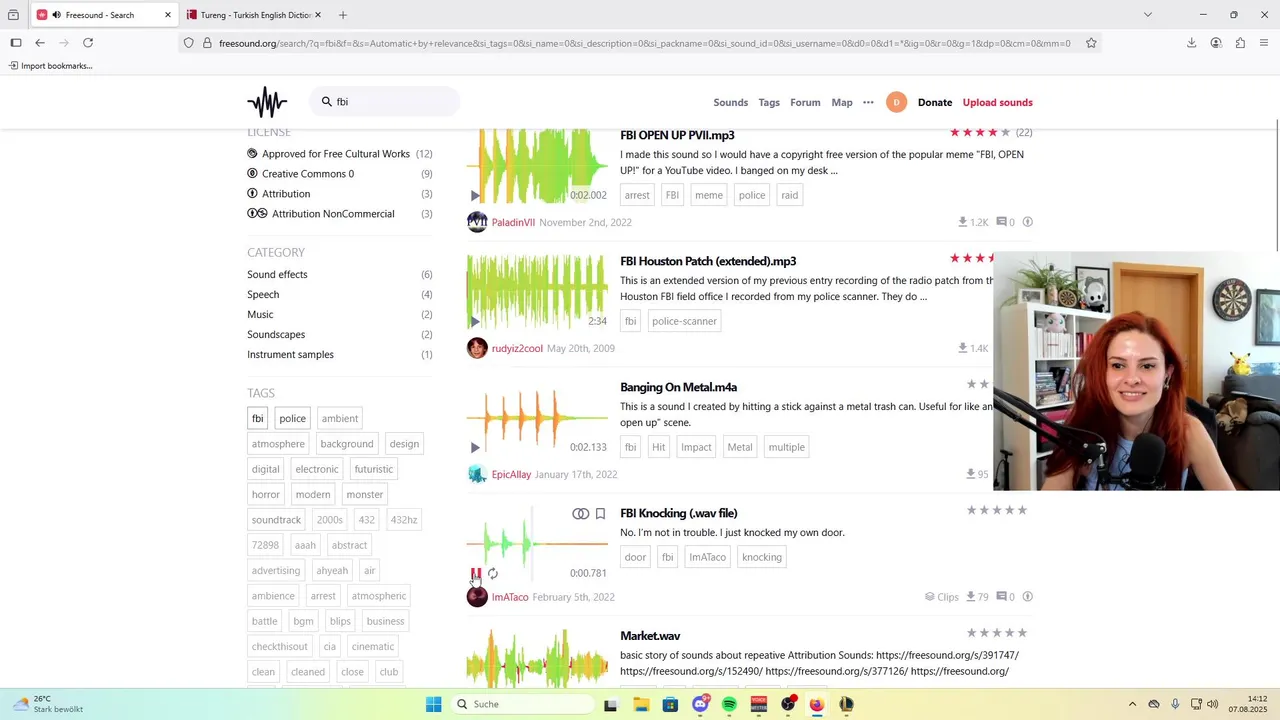Click license icon on FBI OPEN UP row
Viewport: 1280px width, 720px height.
tap(1027, 222)
